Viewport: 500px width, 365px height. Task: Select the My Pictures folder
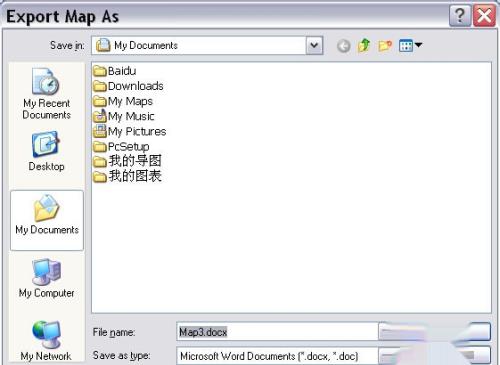130,131
